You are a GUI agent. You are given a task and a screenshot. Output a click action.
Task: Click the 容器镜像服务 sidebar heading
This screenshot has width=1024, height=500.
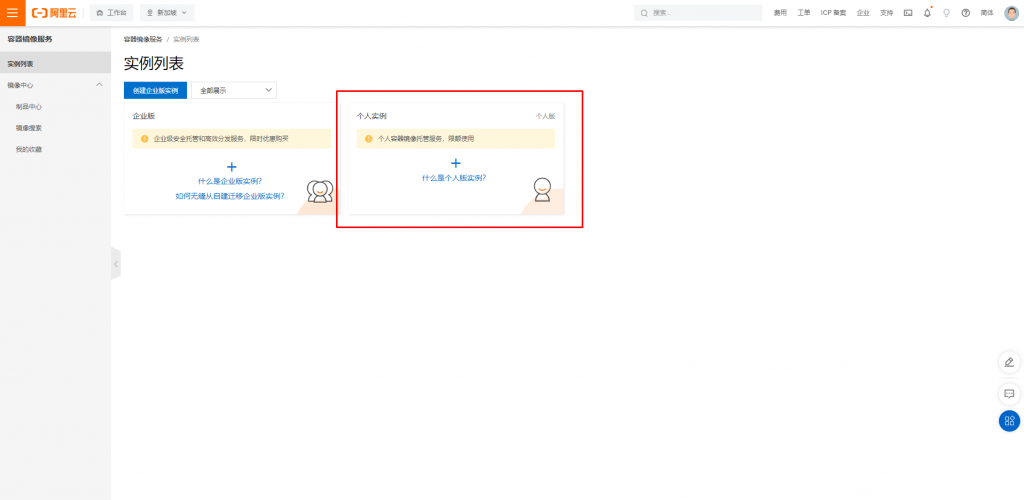(x=30, y=39)
